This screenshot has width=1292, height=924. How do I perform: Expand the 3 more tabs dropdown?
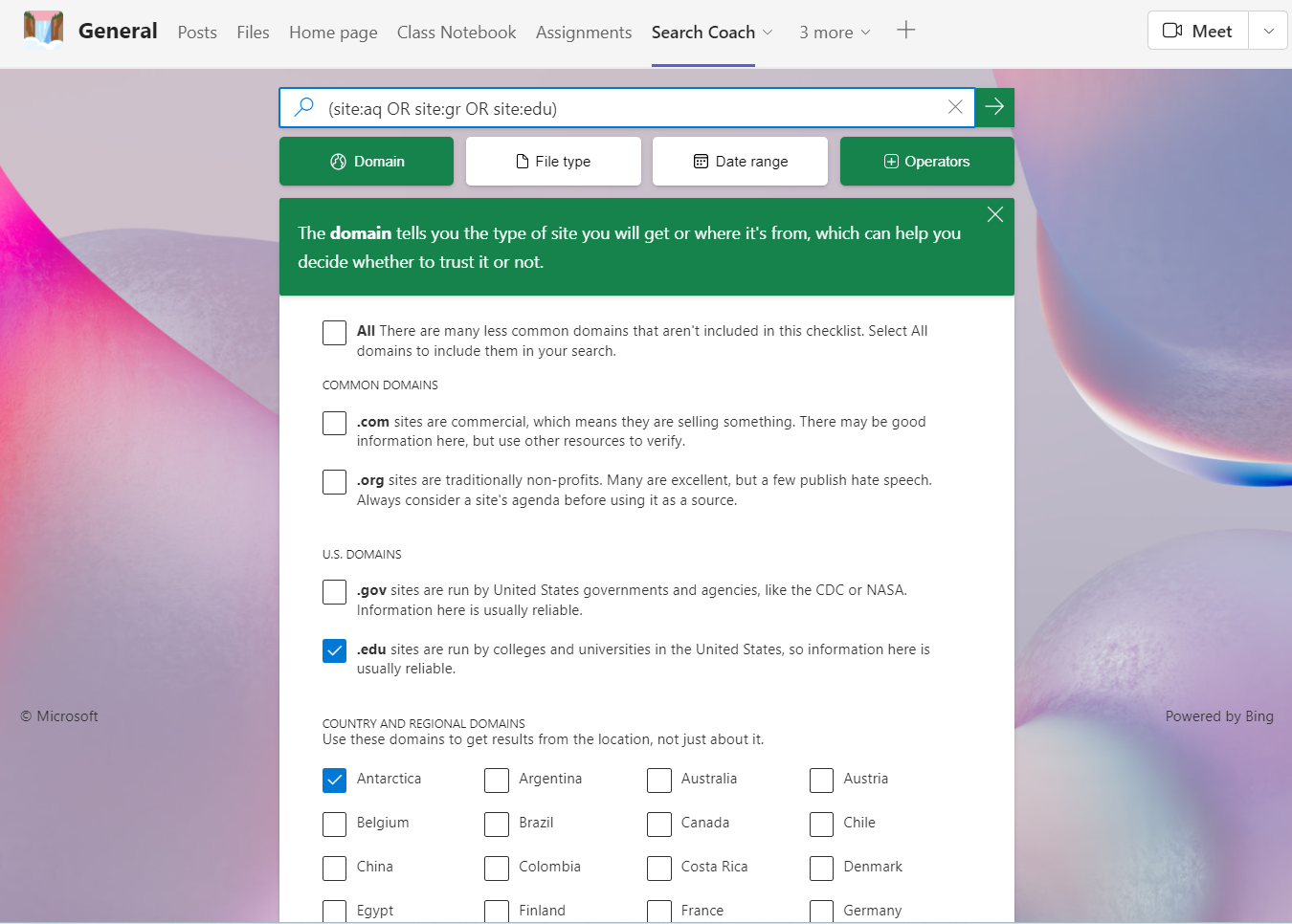coord(835,33)
